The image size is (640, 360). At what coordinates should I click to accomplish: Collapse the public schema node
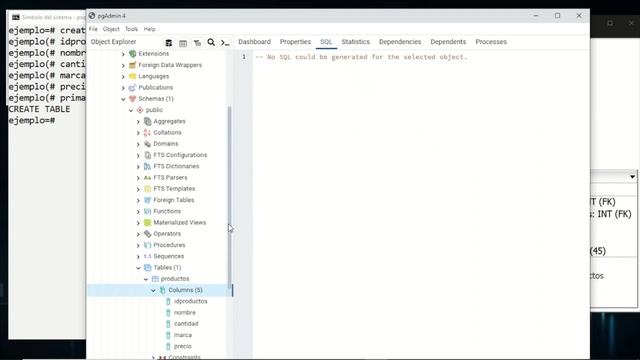tap(131, 110)
